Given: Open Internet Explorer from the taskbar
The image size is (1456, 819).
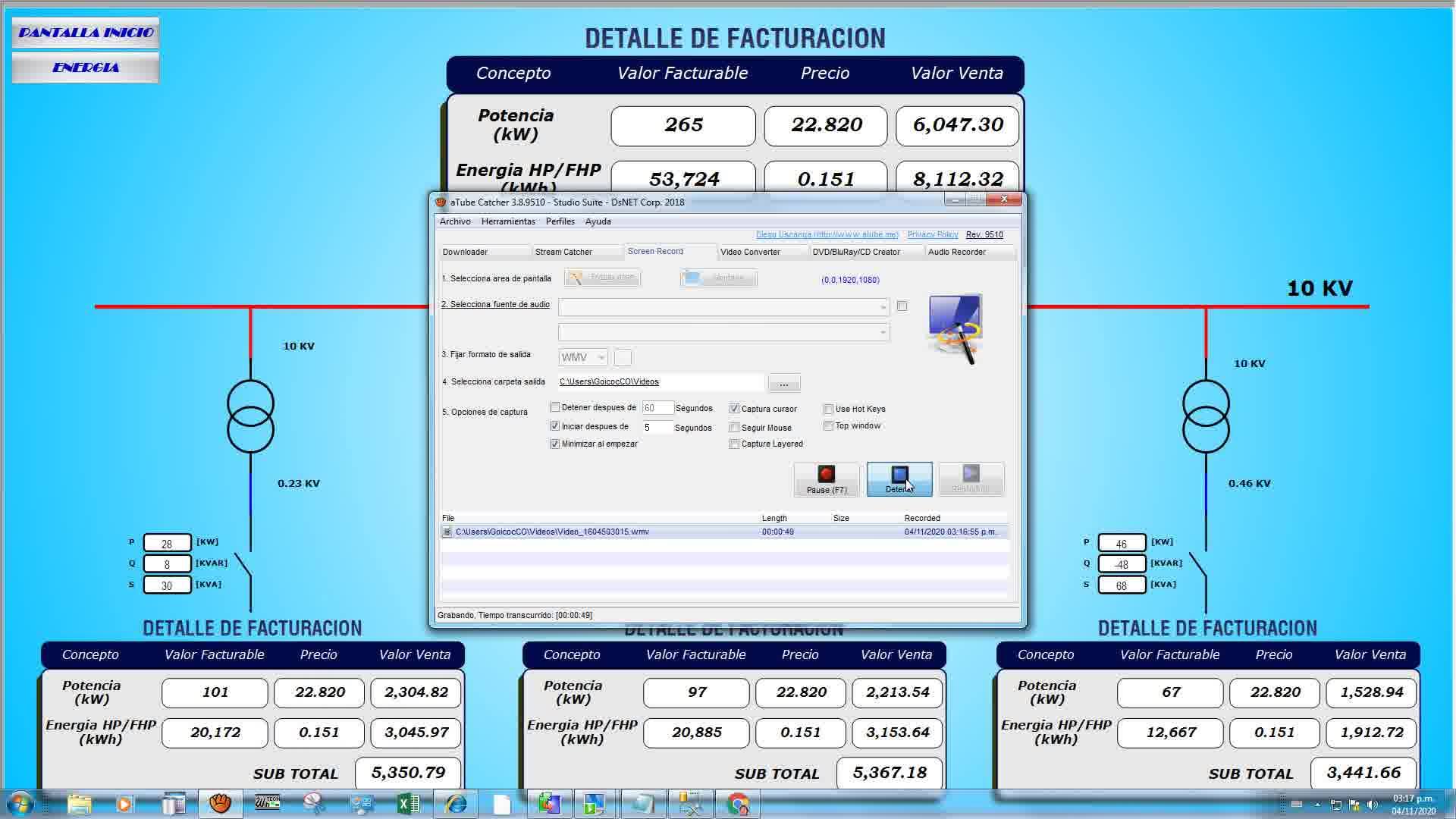Looking at the screenshot, I should tap(456, 803).
